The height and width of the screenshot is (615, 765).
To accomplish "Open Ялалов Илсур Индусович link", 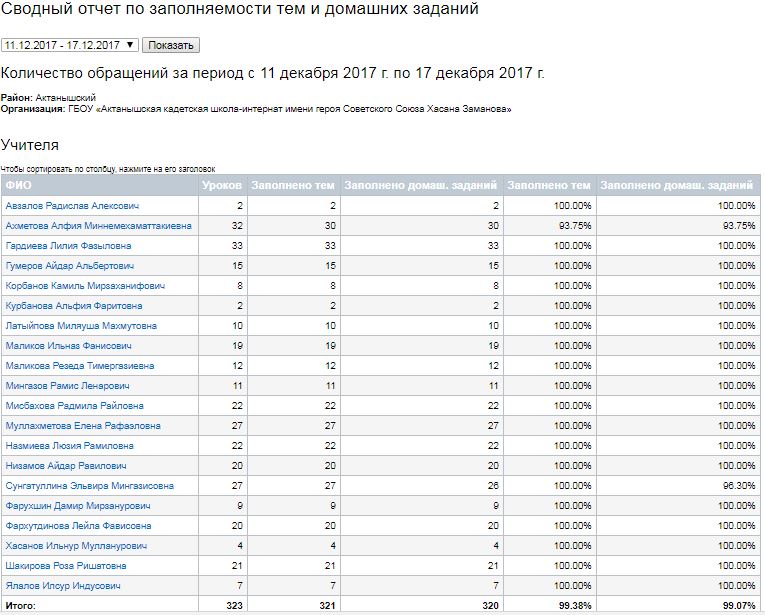I will click(x=63, y=585).
